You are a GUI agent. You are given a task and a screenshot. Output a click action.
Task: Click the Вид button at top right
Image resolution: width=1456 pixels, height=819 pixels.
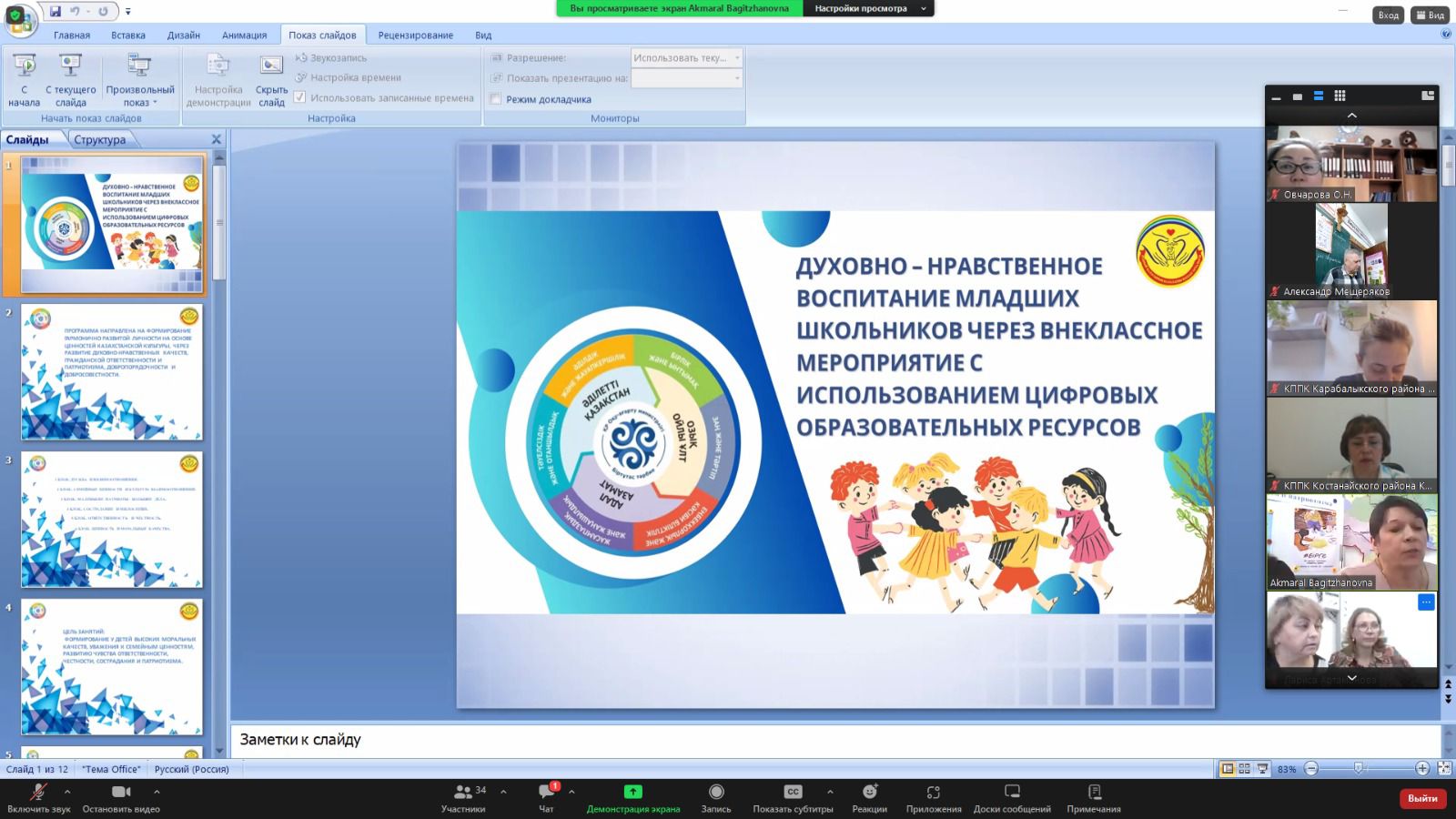point(1431,15)
